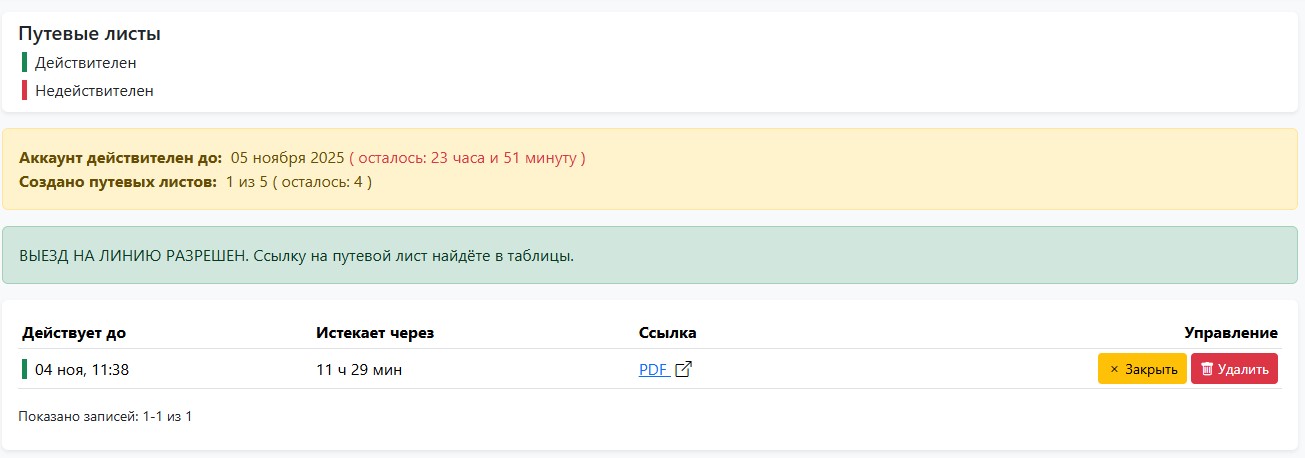Screen dimensions: 1305x458
Task: Click the × icon inside Закрыть
Action: [x=1114, y=369]
